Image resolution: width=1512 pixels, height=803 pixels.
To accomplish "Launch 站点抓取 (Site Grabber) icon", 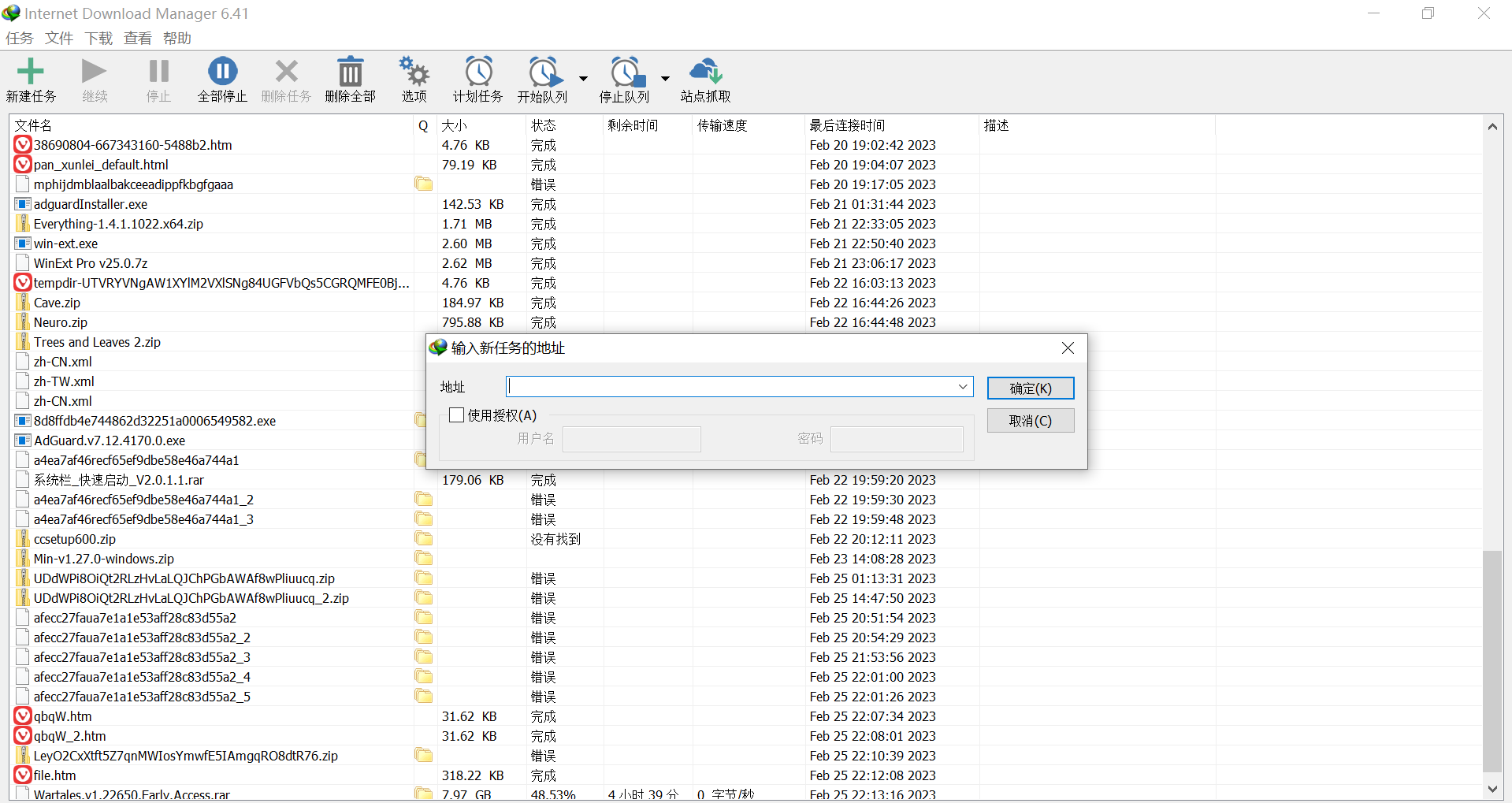I will coord(705,78).
